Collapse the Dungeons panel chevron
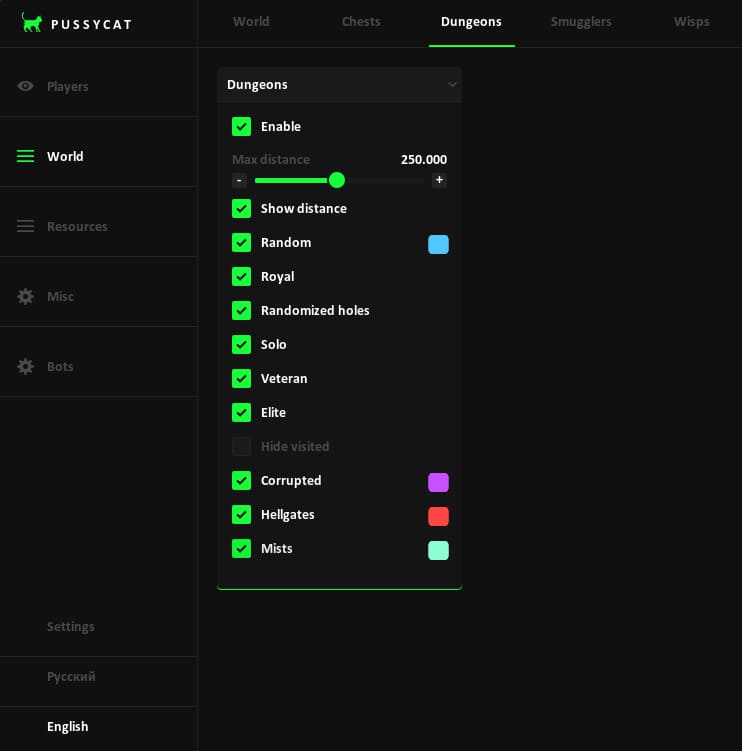This screenshot has width=742, height=751. click(451, 85)
